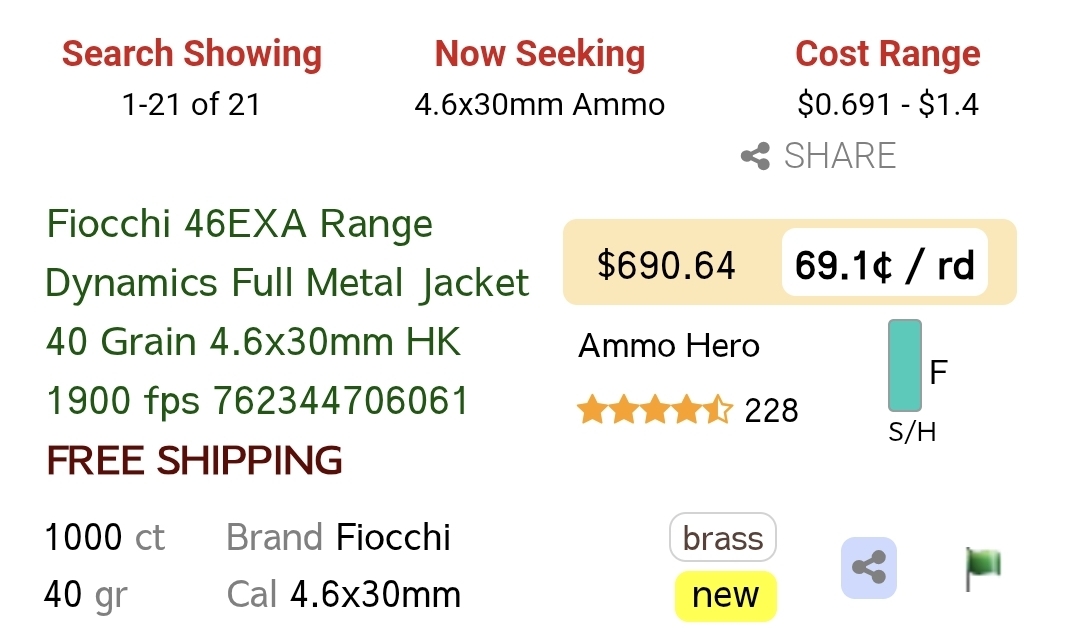
Task: Click the blue share icon button
Action: [868, 568]
